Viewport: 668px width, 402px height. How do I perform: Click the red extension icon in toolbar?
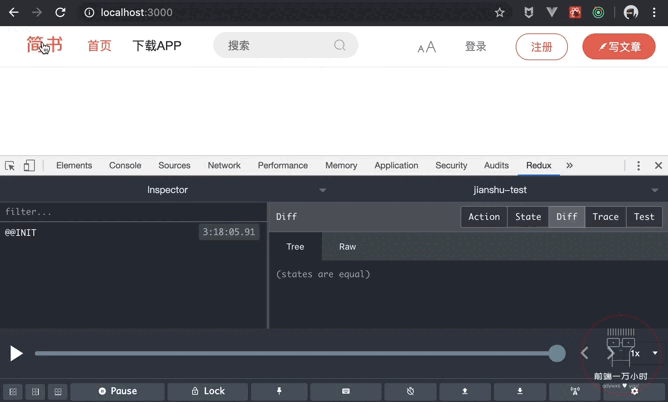(x=575, y=12)
